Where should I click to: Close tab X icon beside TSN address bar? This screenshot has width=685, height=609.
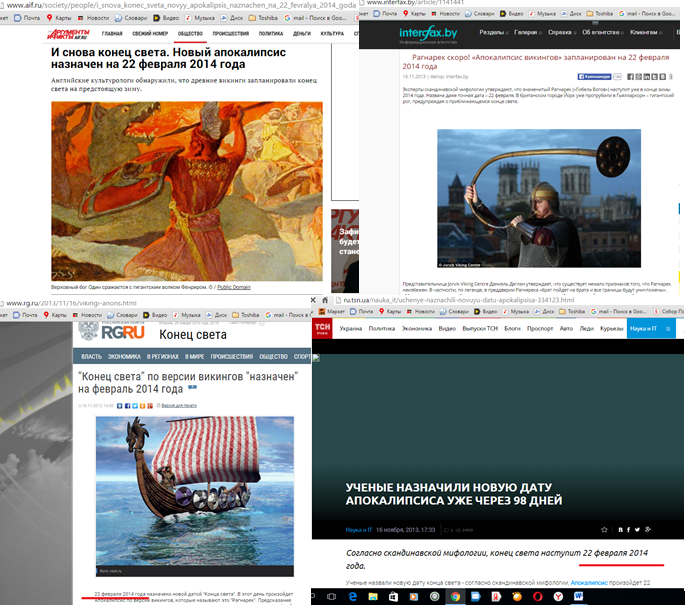(313, 300)
